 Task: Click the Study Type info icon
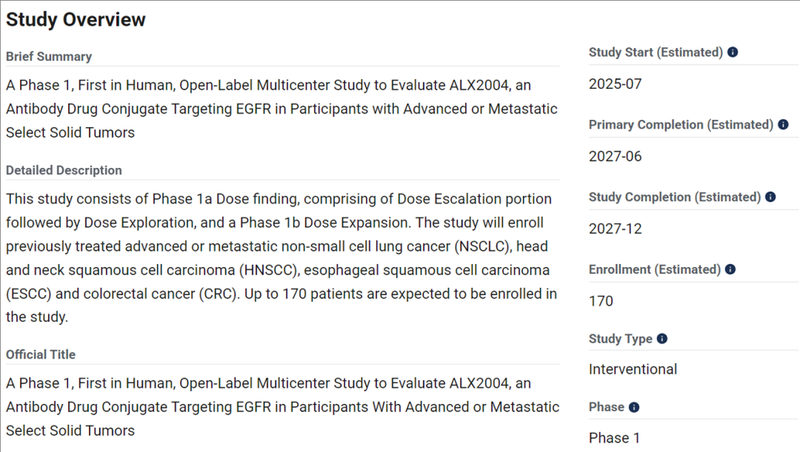(662, 339)
